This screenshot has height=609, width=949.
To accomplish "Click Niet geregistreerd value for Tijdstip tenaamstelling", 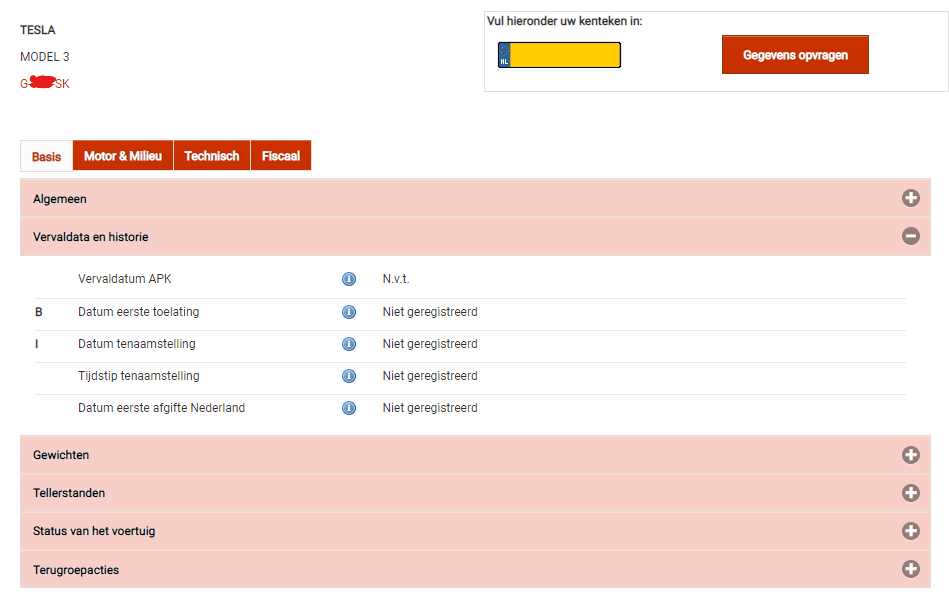I will pyautogui.click(x=430, y=376).
